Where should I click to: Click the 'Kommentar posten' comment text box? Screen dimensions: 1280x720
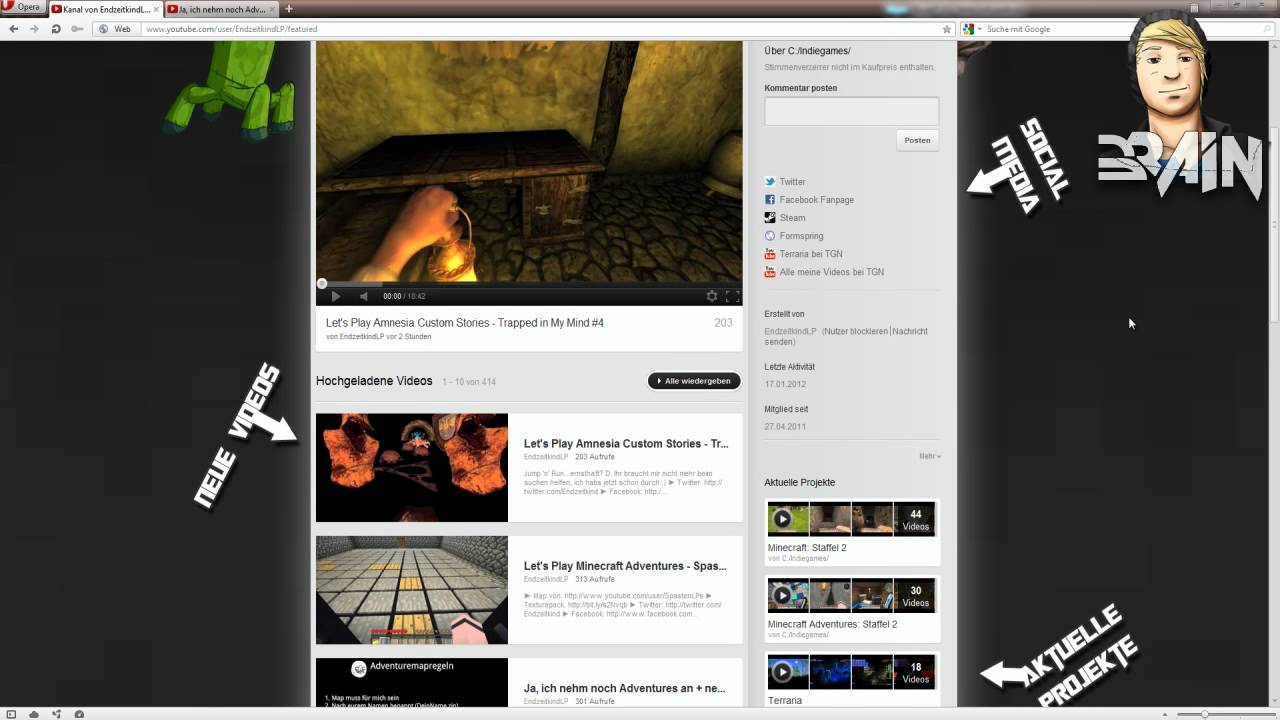coord(852,111)
